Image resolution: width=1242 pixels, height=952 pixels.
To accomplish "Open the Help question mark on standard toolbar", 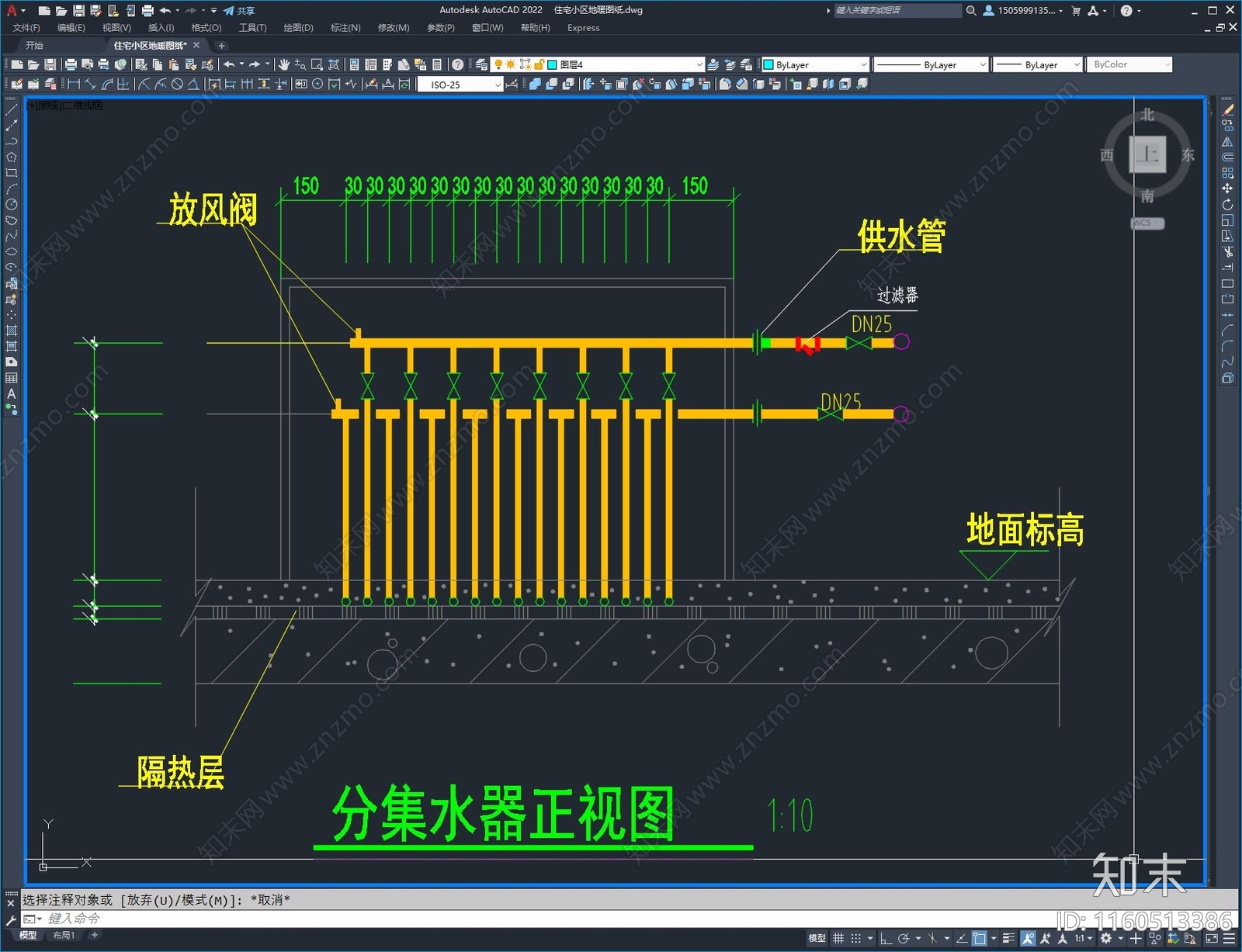I will coord(458,64).
